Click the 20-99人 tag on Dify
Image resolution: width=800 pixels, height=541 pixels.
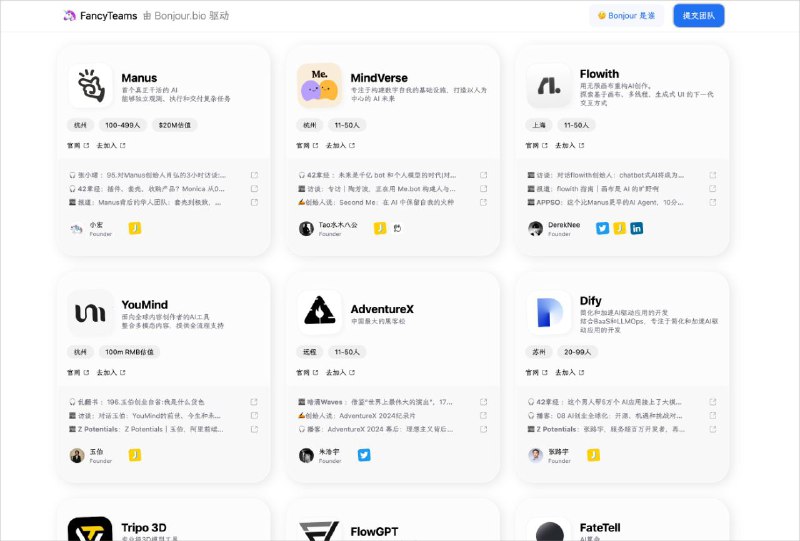click(577, 352)
